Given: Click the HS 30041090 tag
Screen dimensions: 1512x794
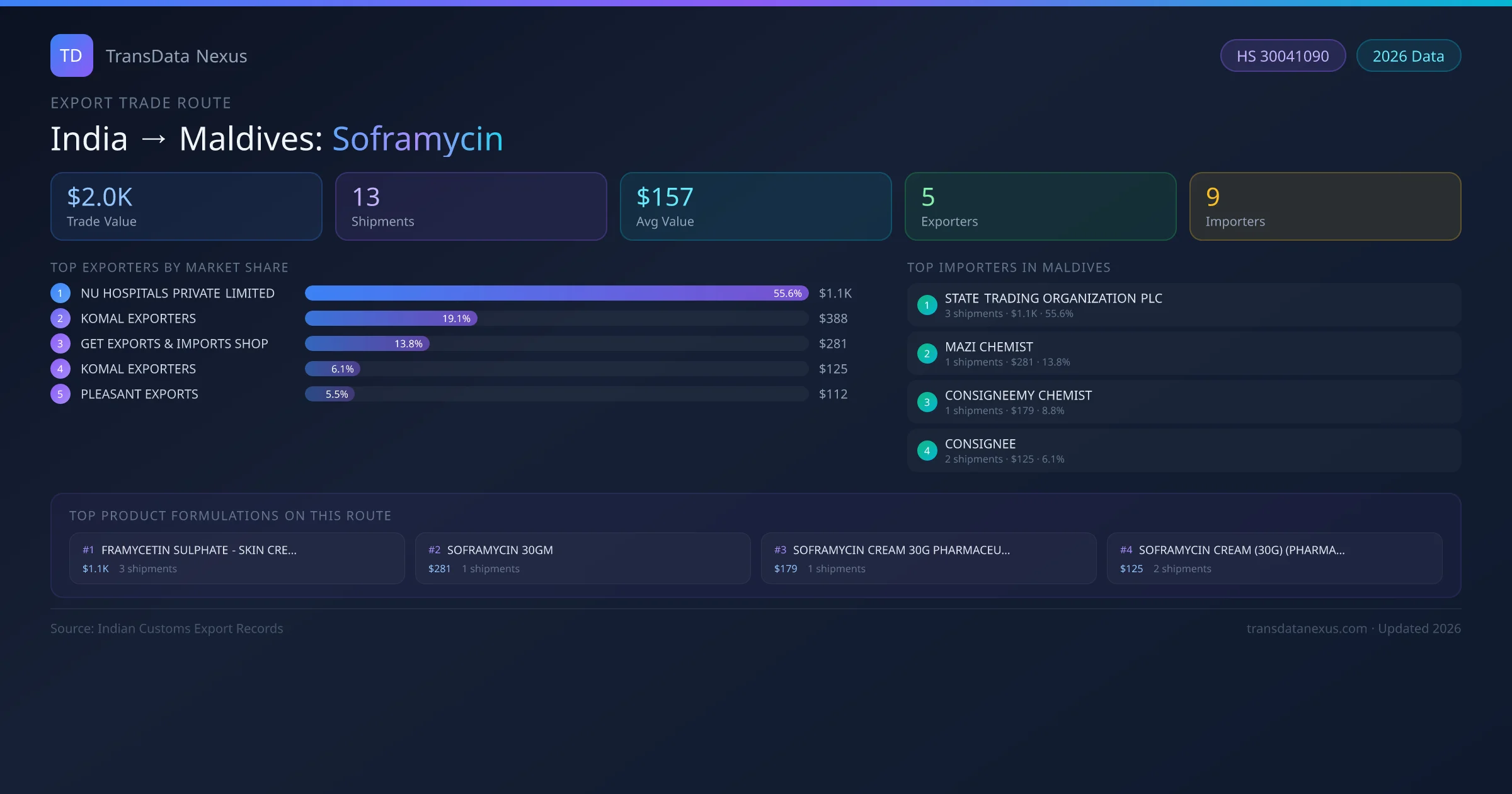Looking at the screenshot, I should (x=1282, y=56).
